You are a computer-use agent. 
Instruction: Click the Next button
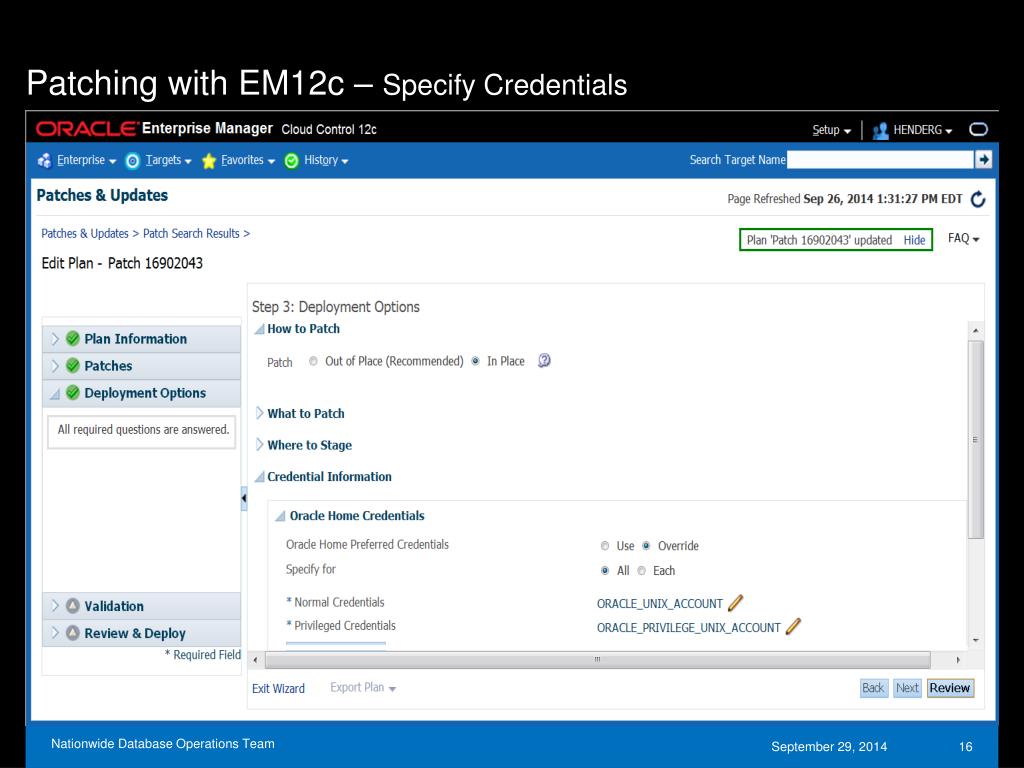click(x=907, y=688)
